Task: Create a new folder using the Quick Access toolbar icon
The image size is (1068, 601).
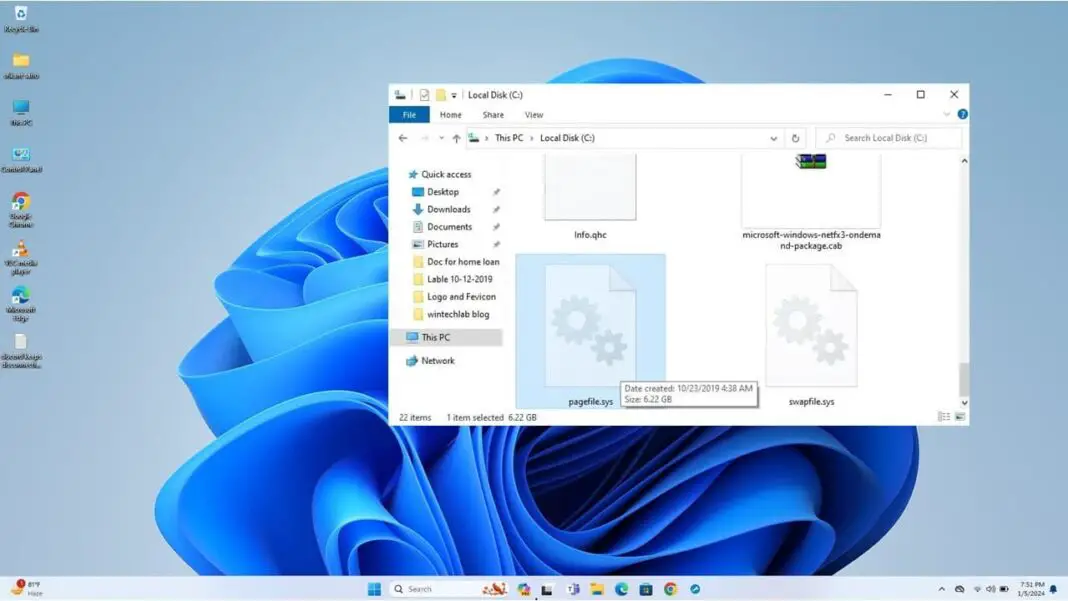Action: coord(441,94)
